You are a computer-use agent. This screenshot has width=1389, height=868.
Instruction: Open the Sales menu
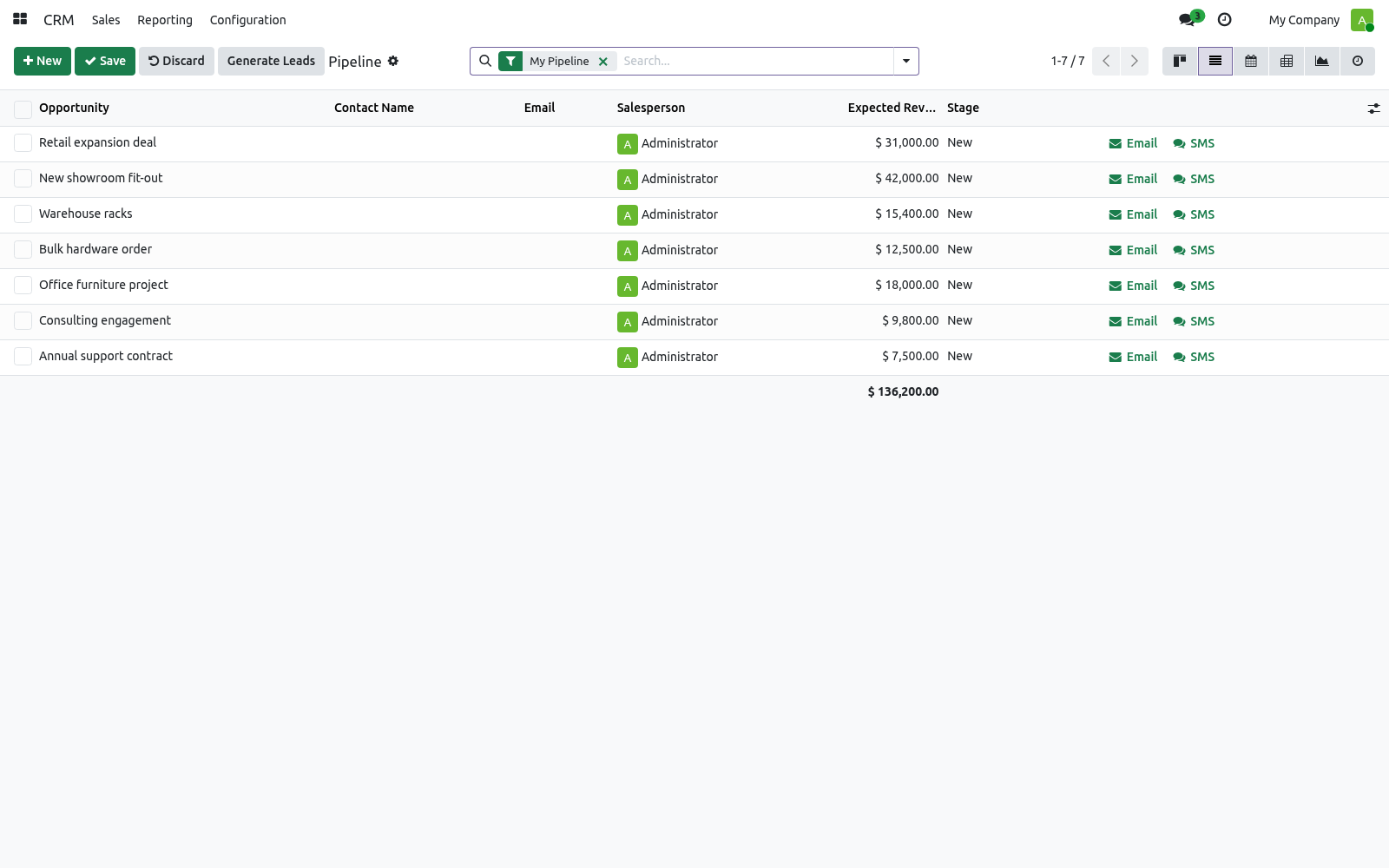[x=106, y=20]
